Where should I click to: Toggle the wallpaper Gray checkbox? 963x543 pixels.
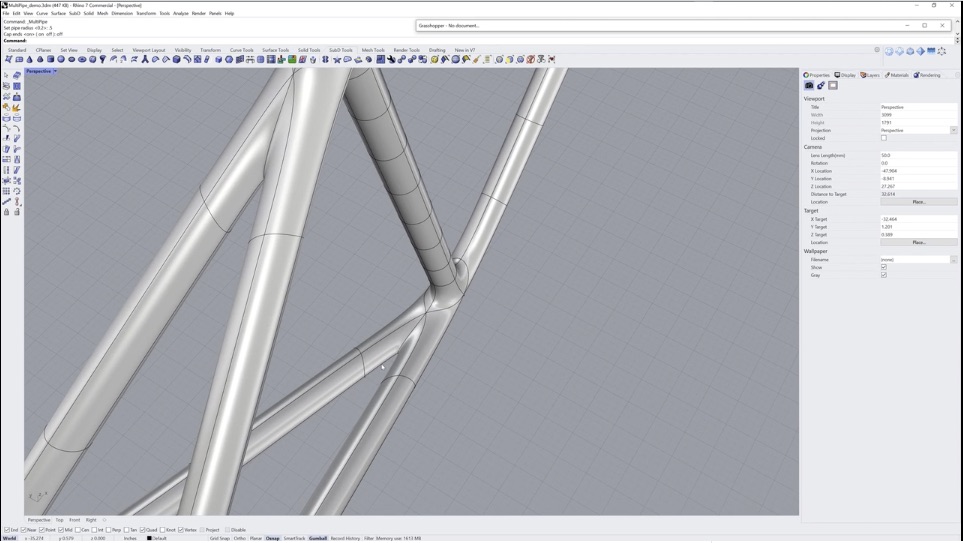[884, 275]
